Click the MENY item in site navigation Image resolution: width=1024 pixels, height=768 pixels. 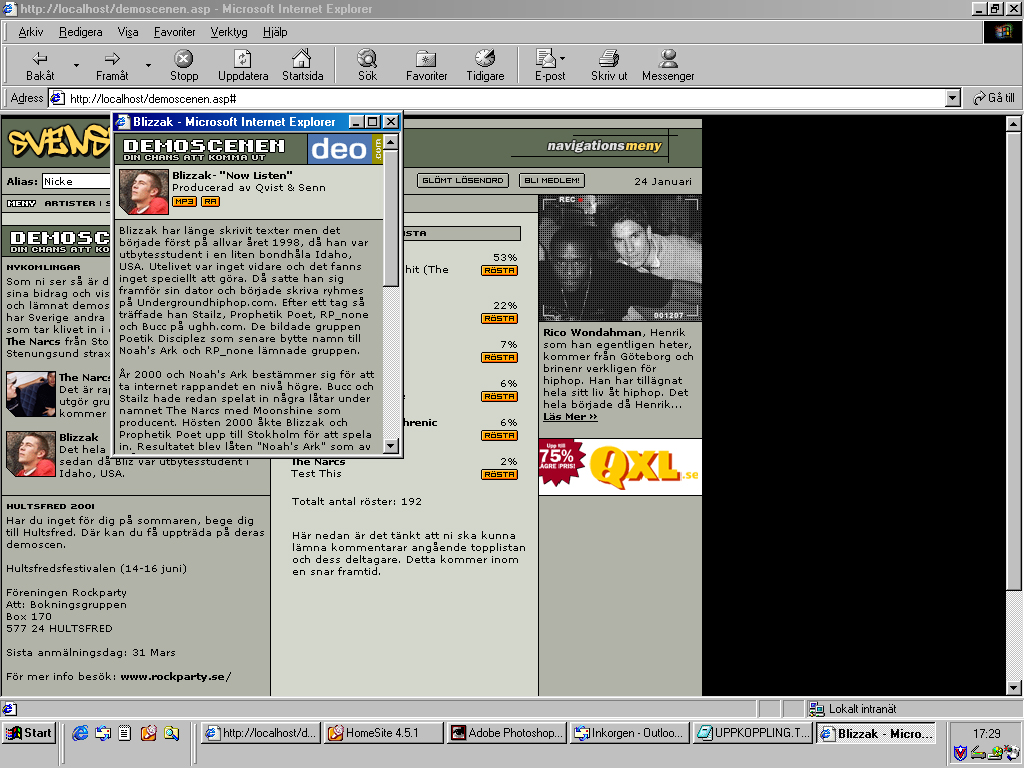point(22,204)
